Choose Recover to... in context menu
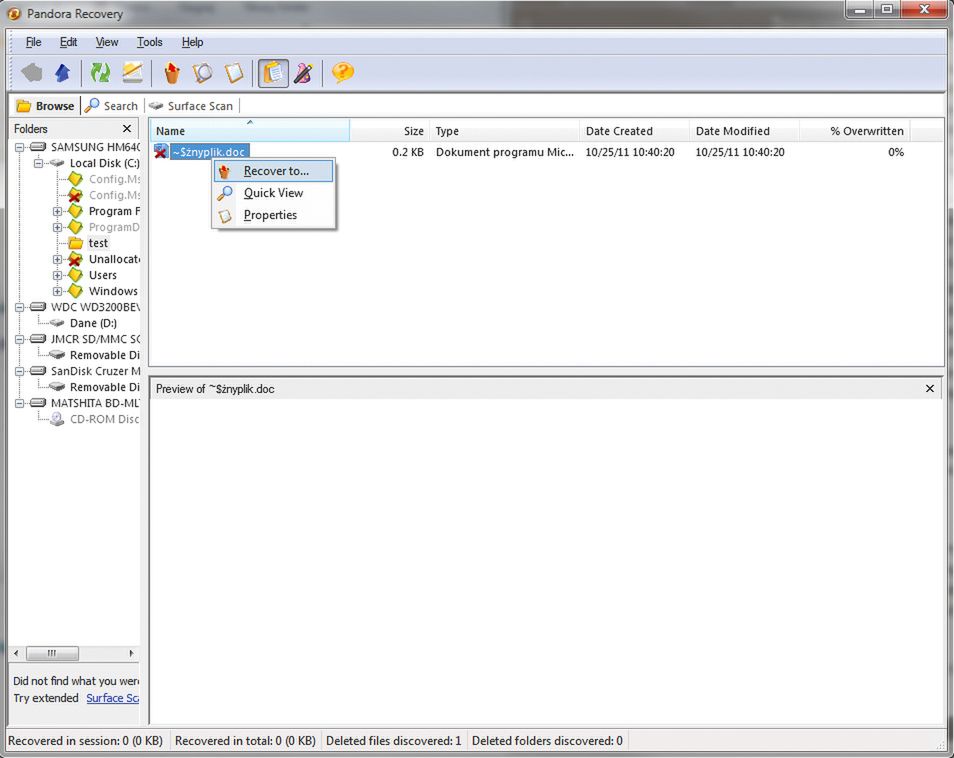 (x=273, y=171)
